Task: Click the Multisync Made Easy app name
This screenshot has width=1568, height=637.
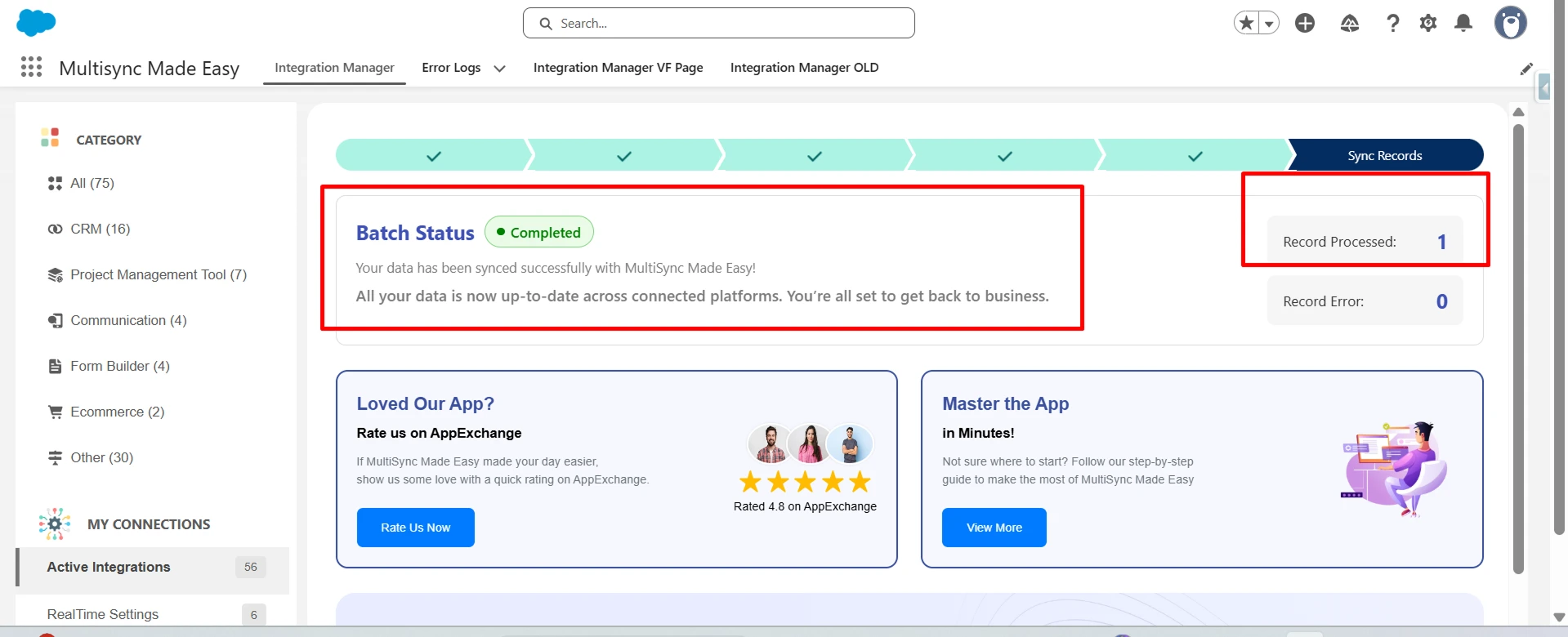Action: coord(150,69)
